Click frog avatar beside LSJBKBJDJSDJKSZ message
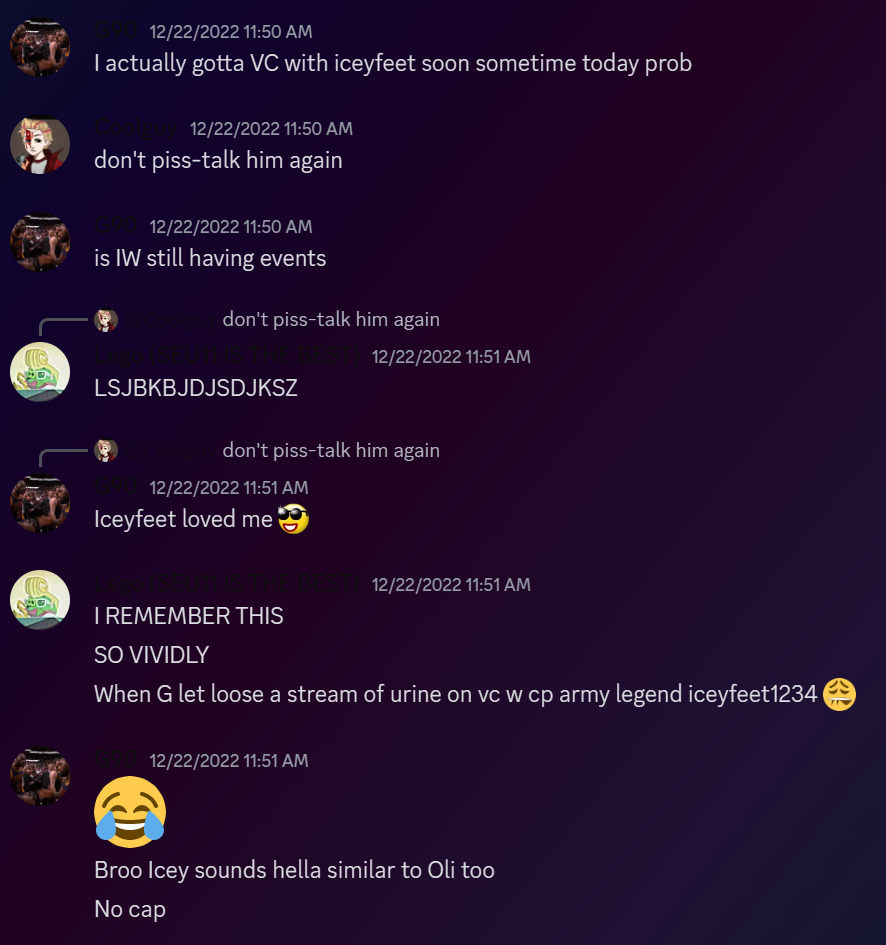 click(40, 372)
